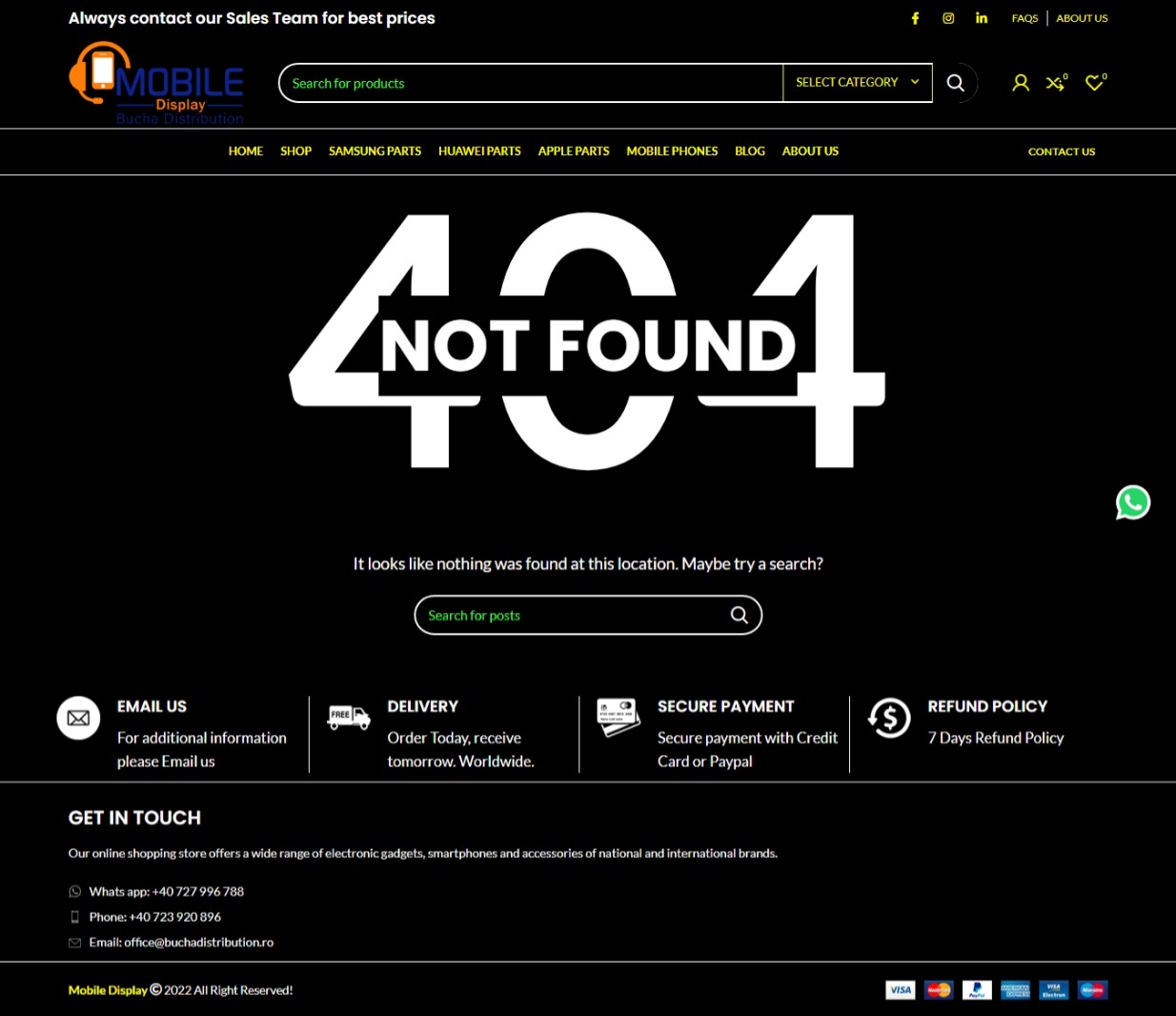Open the Samsung Parts menu
The height and width of the screenshot is (1016, 1176).
coord(375,152)
